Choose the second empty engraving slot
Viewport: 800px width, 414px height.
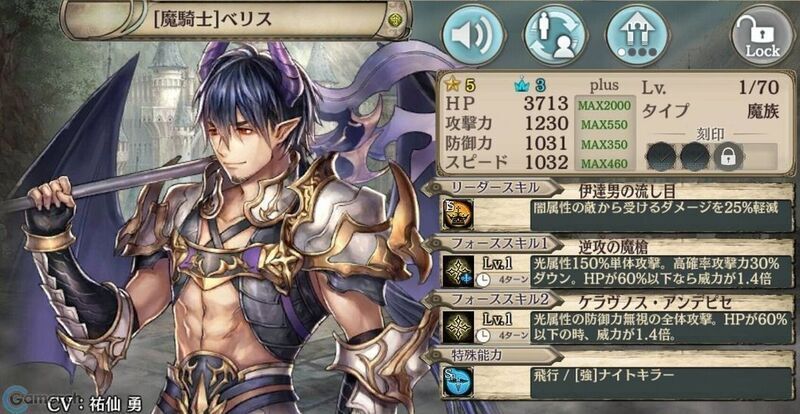click(x=694, y=157)
